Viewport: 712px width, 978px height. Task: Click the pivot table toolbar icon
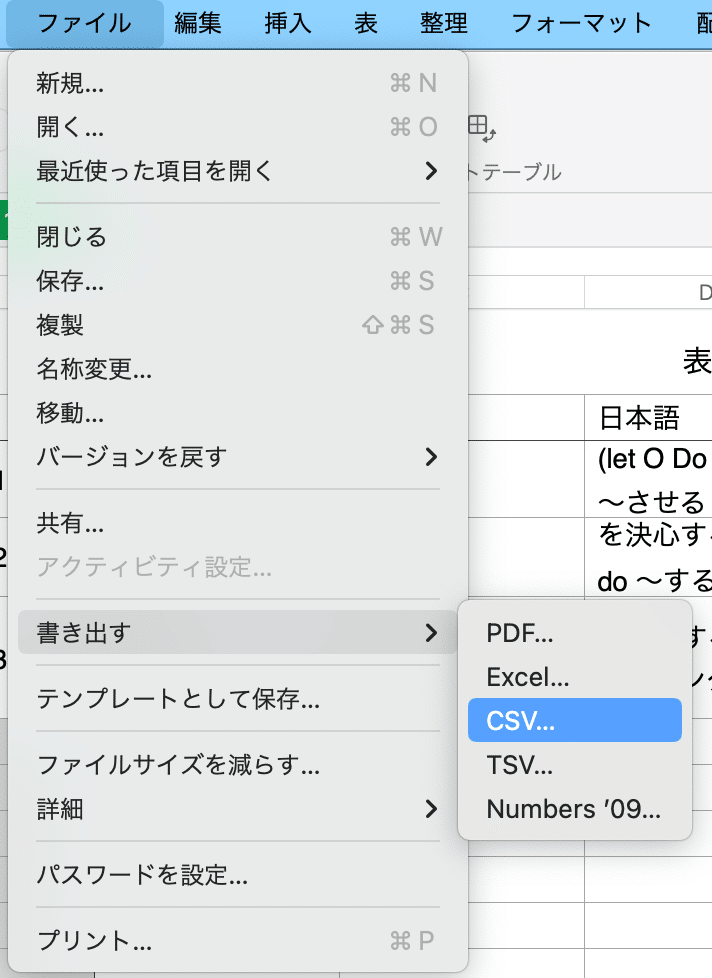[482, 127]
